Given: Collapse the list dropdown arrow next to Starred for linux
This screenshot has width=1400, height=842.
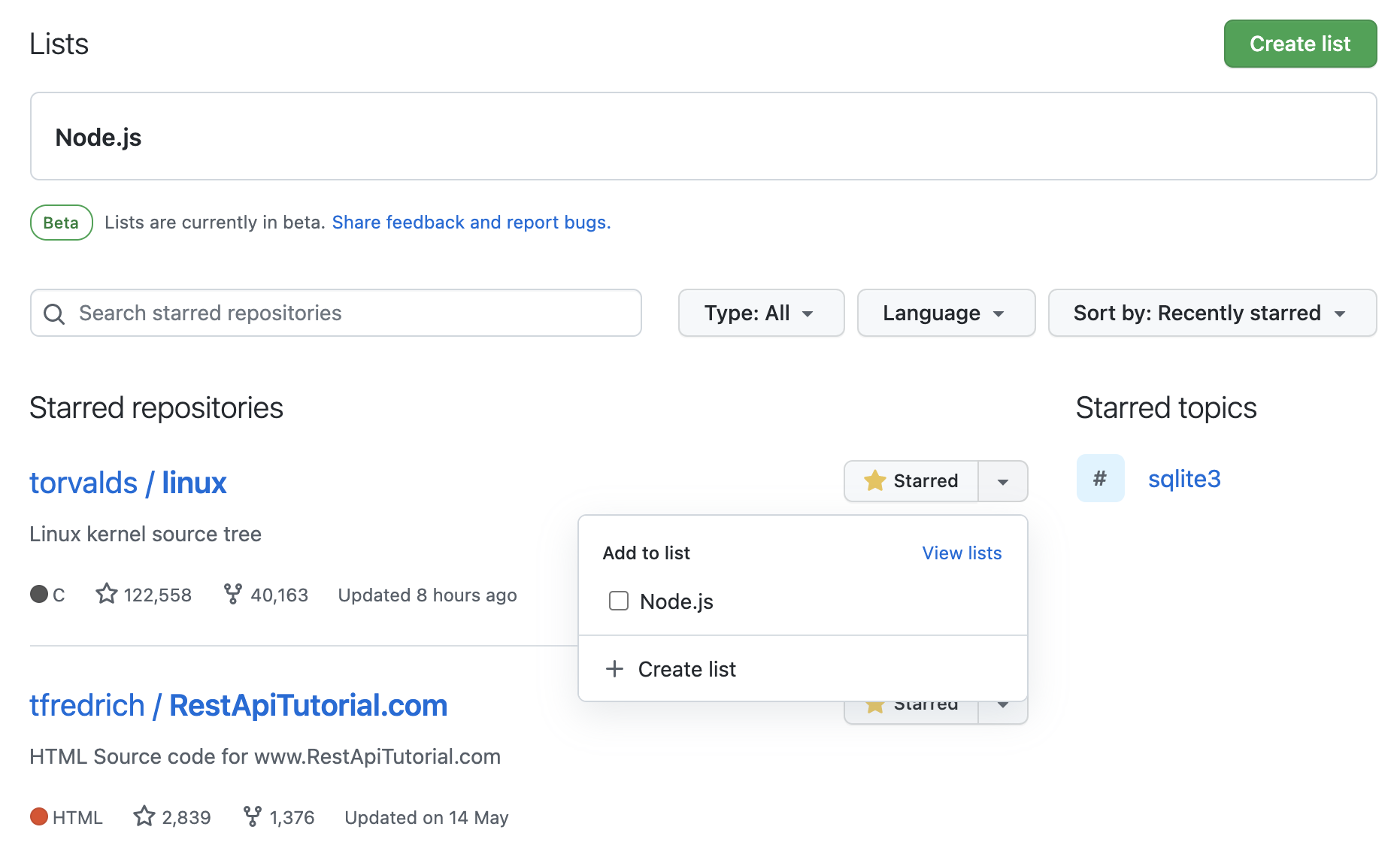Looking at the screenshot, I should [1003, 481].
